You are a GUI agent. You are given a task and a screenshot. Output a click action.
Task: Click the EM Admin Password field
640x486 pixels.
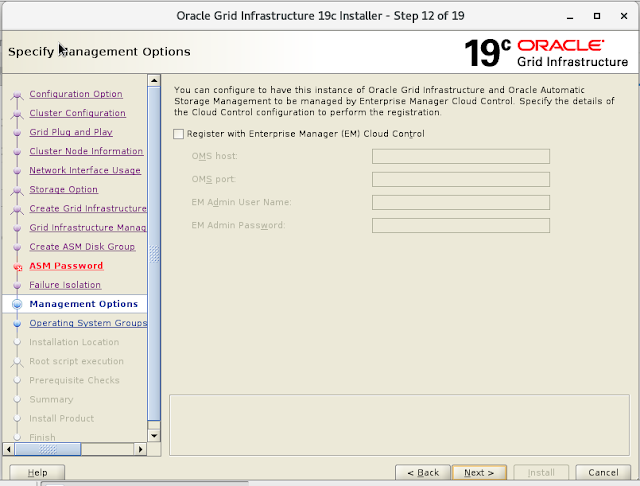tap(461, 226)
